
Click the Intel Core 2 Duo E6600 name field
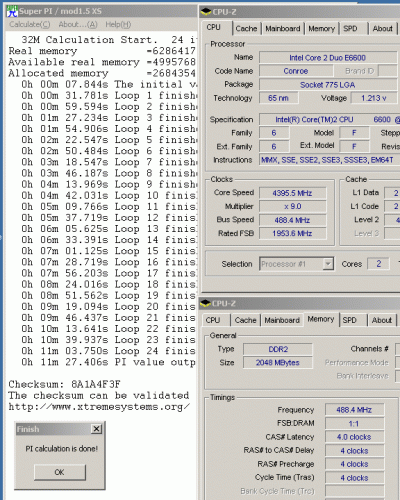[328, 58]
